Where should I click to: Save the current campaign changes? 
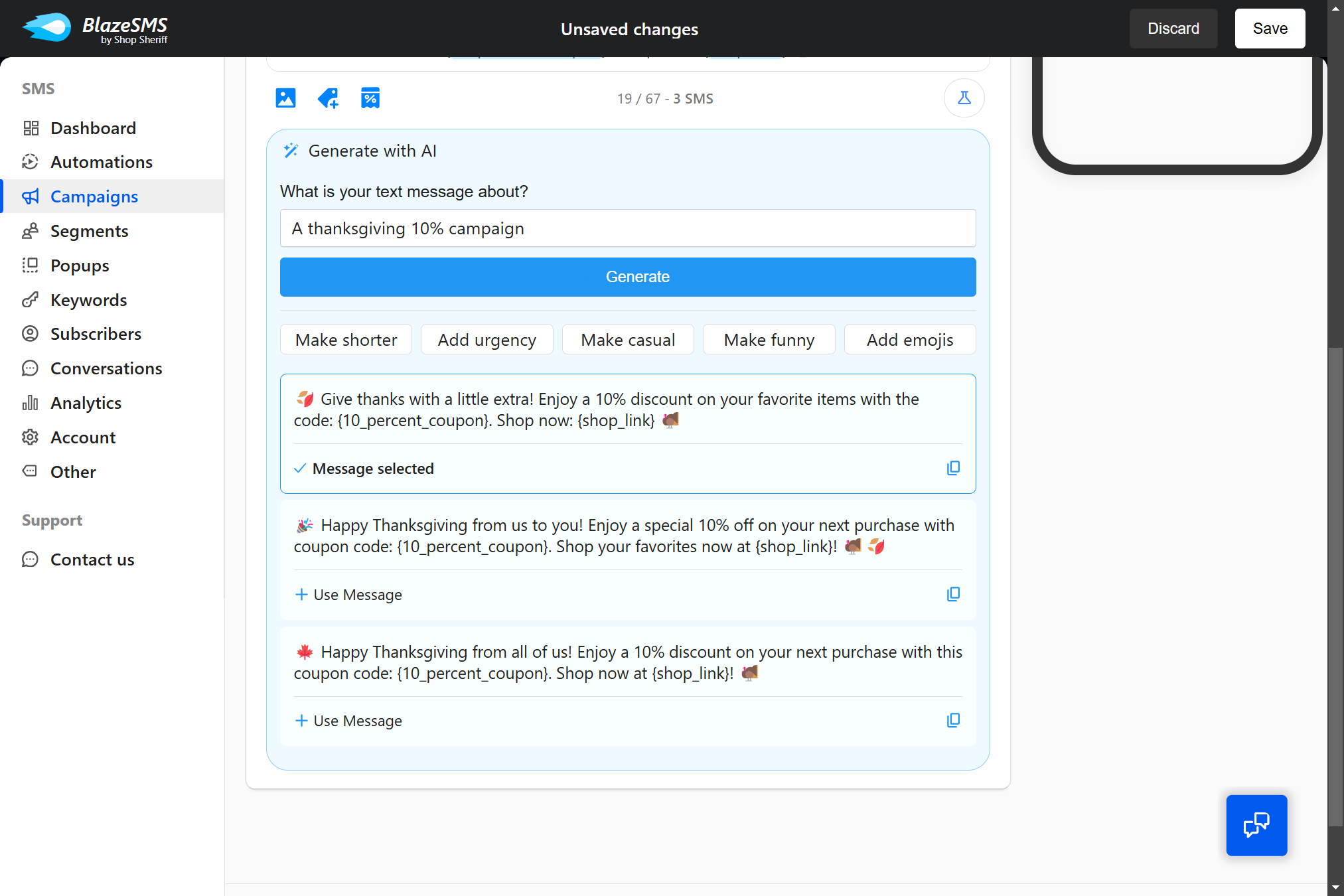(x=1270, y=29)
